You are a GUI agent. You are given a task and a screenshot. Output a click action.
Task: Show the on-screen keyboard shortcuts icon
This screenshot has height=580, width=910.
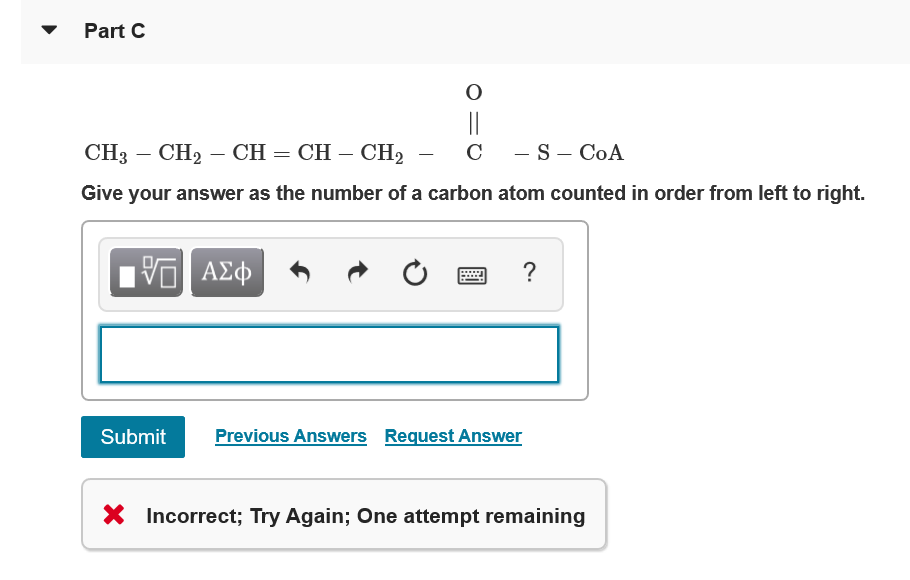pyautogui.click(x=472, y=274)
